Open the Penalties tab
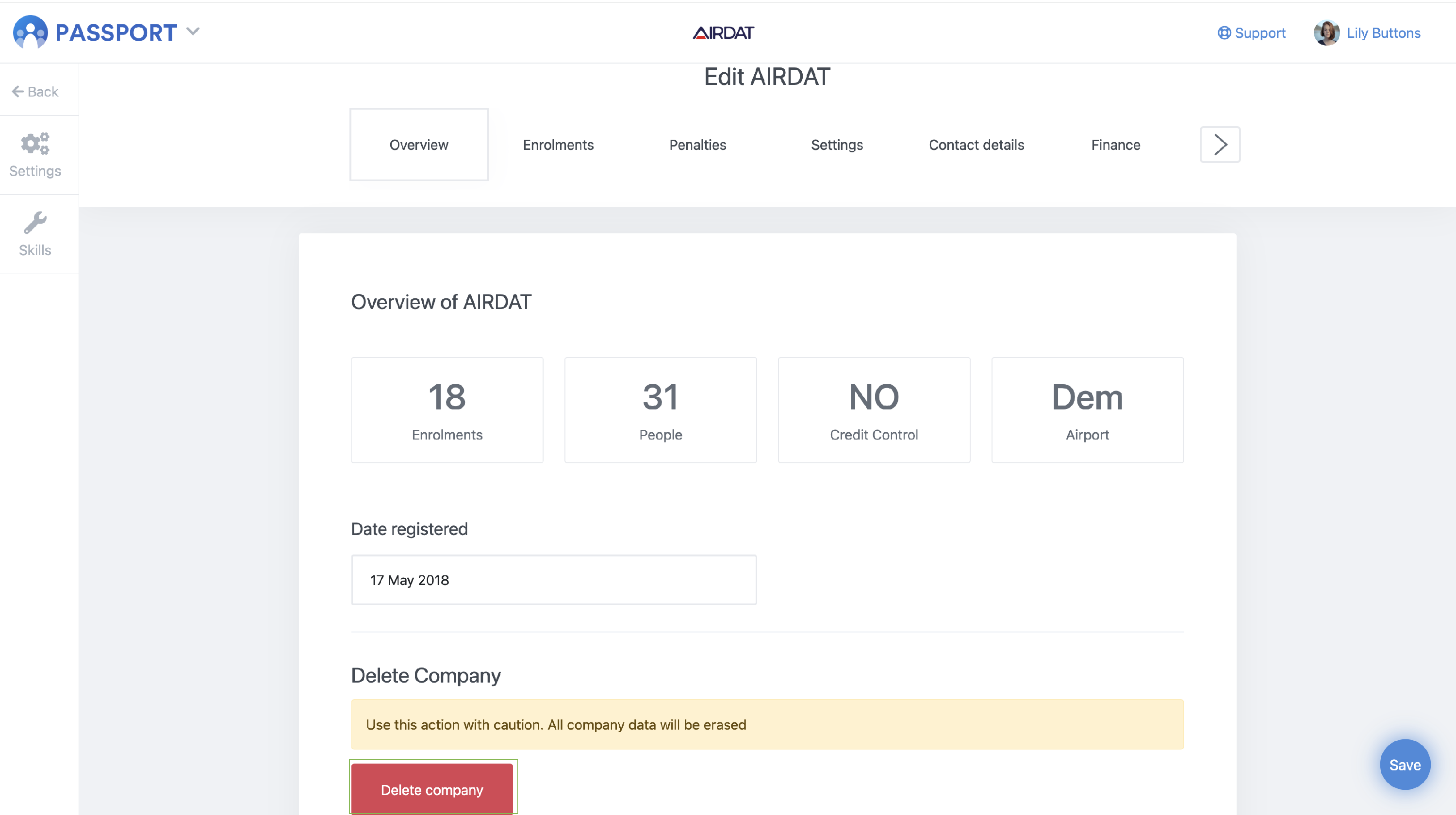 pyautogui.click(x=697, y=145)
